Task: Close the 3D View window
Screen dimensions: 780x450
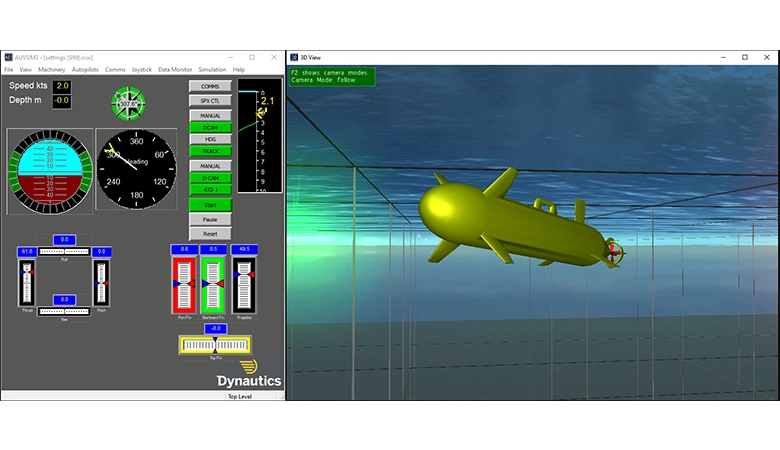Action: [767, 58]
